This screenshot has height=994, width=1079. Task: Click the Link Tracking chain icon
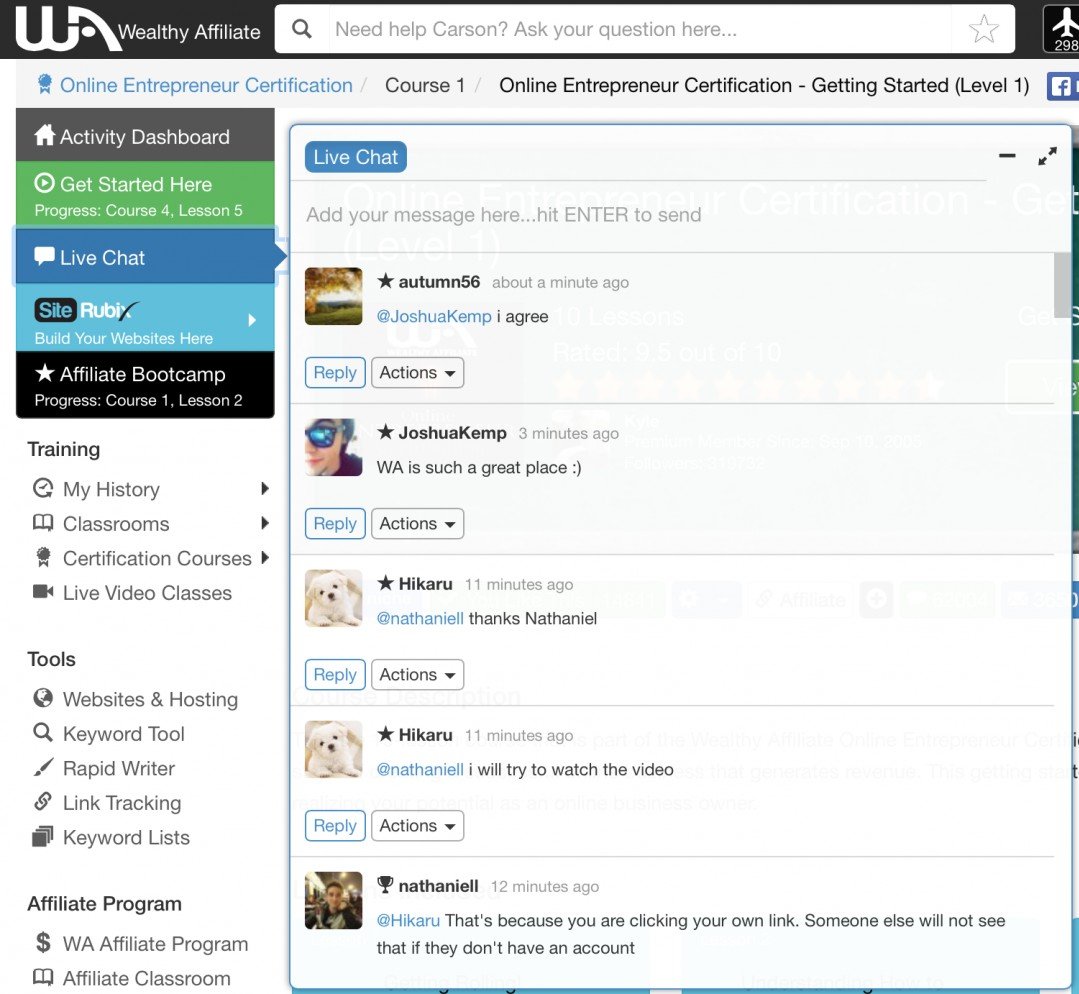(43, 801)
